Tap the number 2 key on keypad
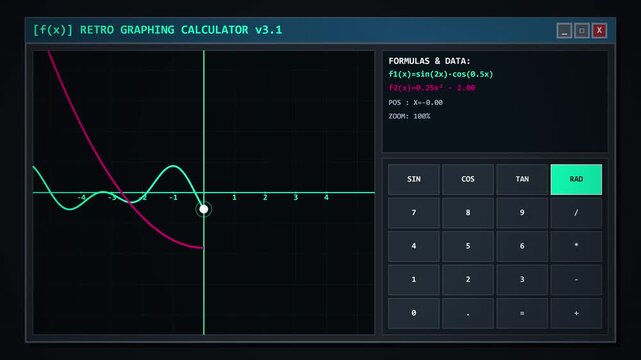641x360 pixels. tap(468, 280)
